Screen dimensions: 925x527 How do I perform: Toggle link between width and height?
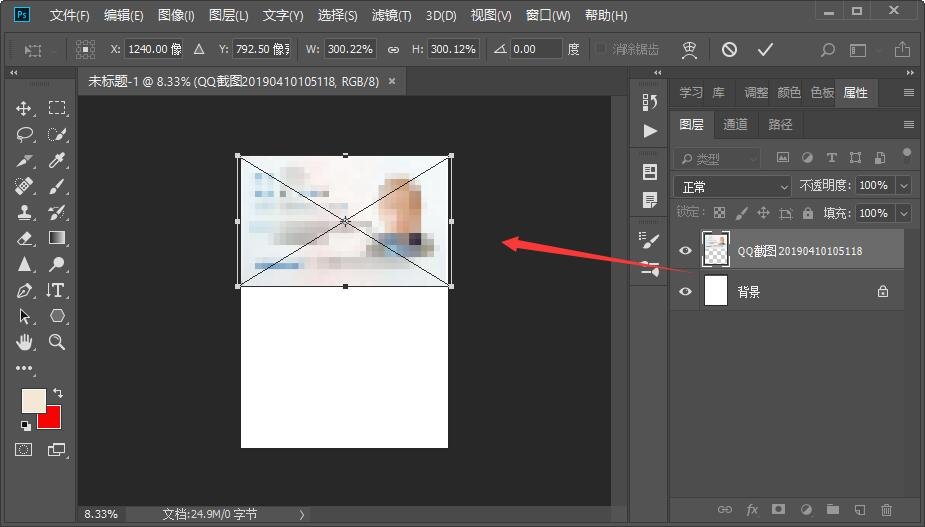(x=393, y=49)
